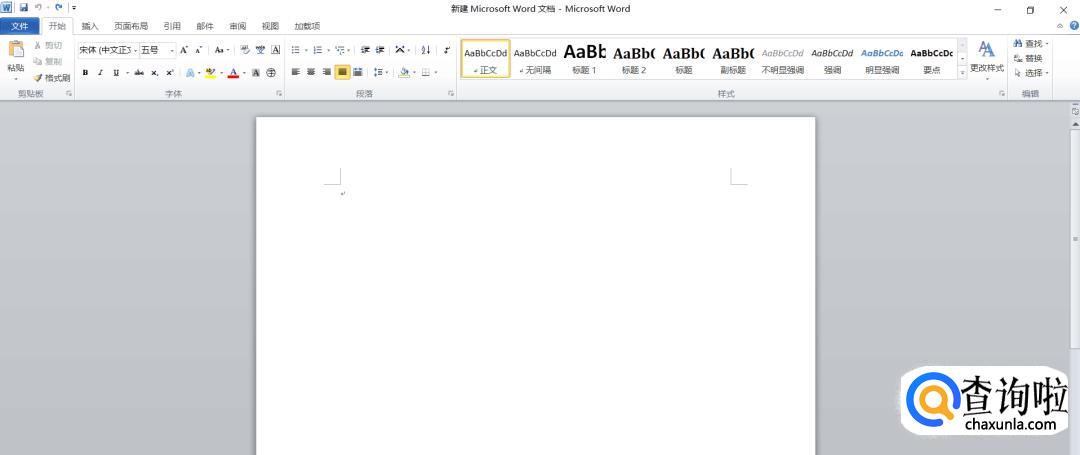
Task: Apply strikethrough with the abc icon
Action: click(138, 72)
